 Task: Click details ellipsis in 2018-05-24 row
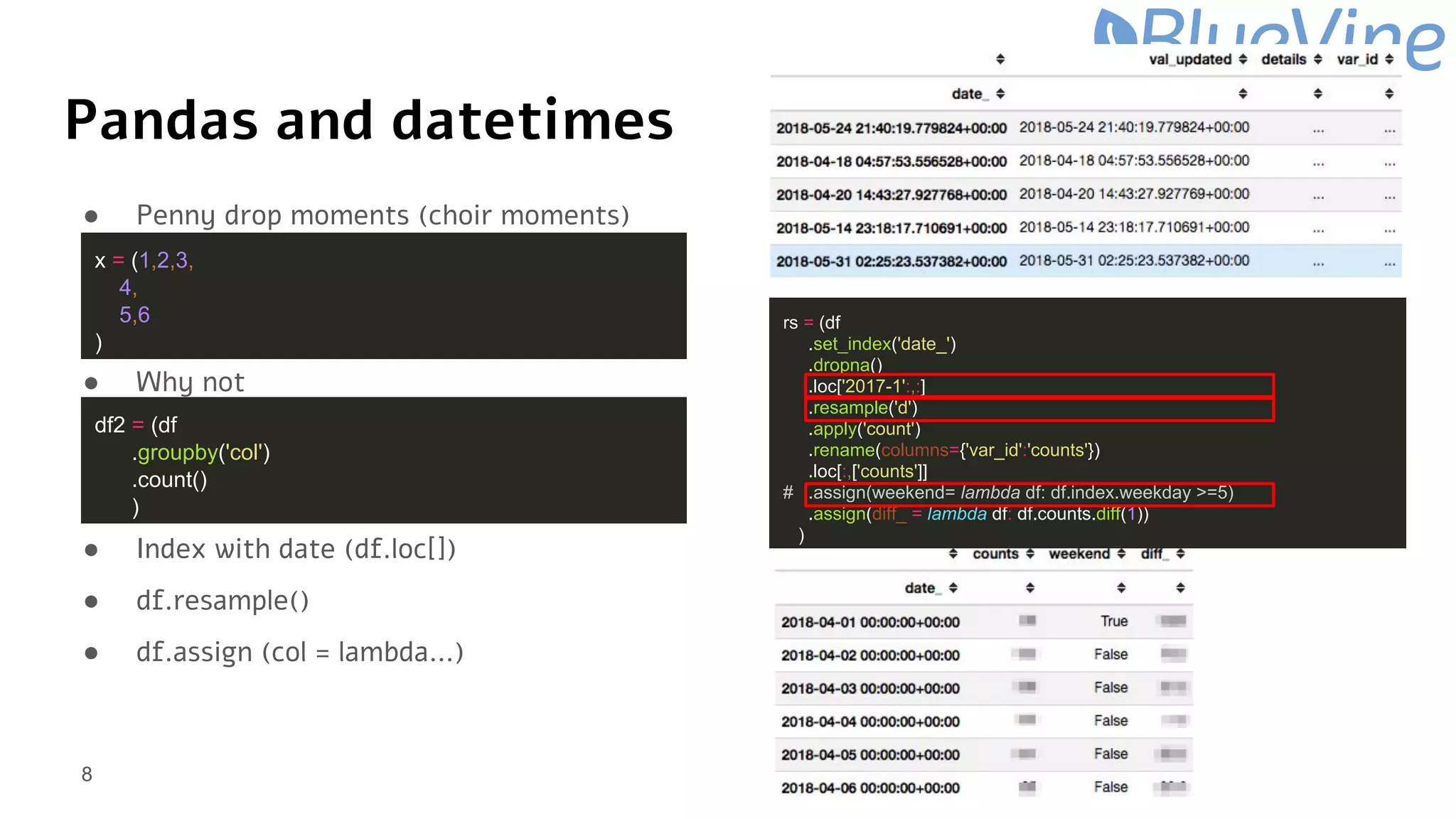tap(1318, 131)
